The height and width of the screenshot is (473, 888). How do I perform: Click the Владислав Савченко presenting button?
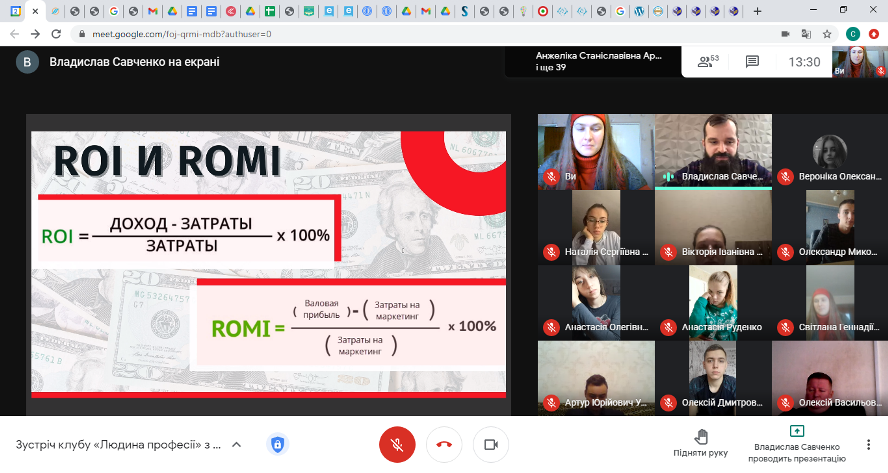pos(796,443)
